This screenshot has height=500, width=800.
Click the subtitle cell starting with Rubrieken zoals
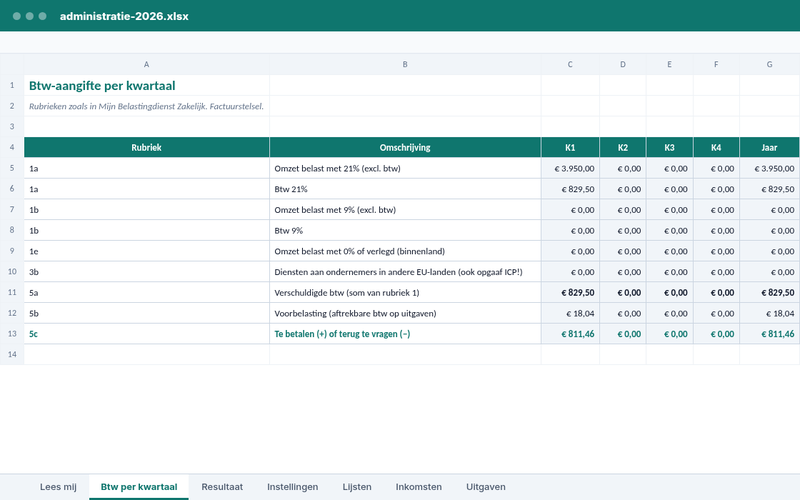[146, 106]
